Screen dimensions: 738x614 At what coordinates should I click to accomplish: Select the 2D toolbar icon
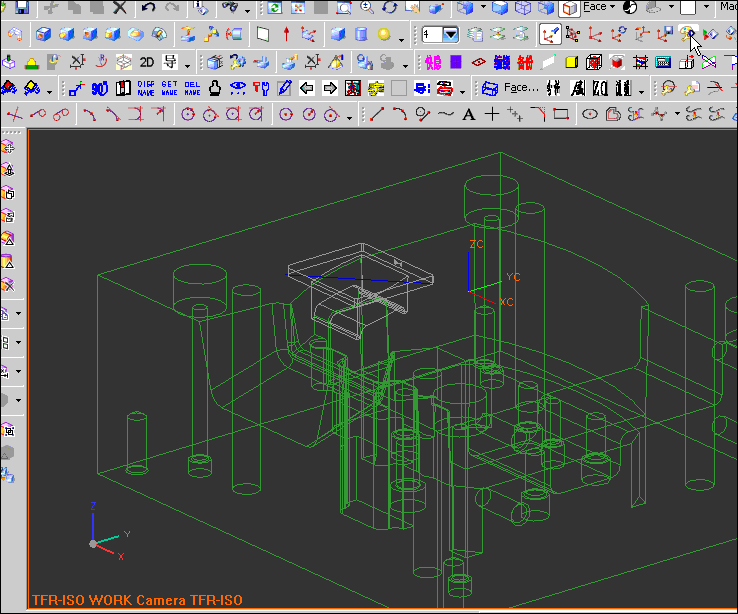(x=146, y=62)
